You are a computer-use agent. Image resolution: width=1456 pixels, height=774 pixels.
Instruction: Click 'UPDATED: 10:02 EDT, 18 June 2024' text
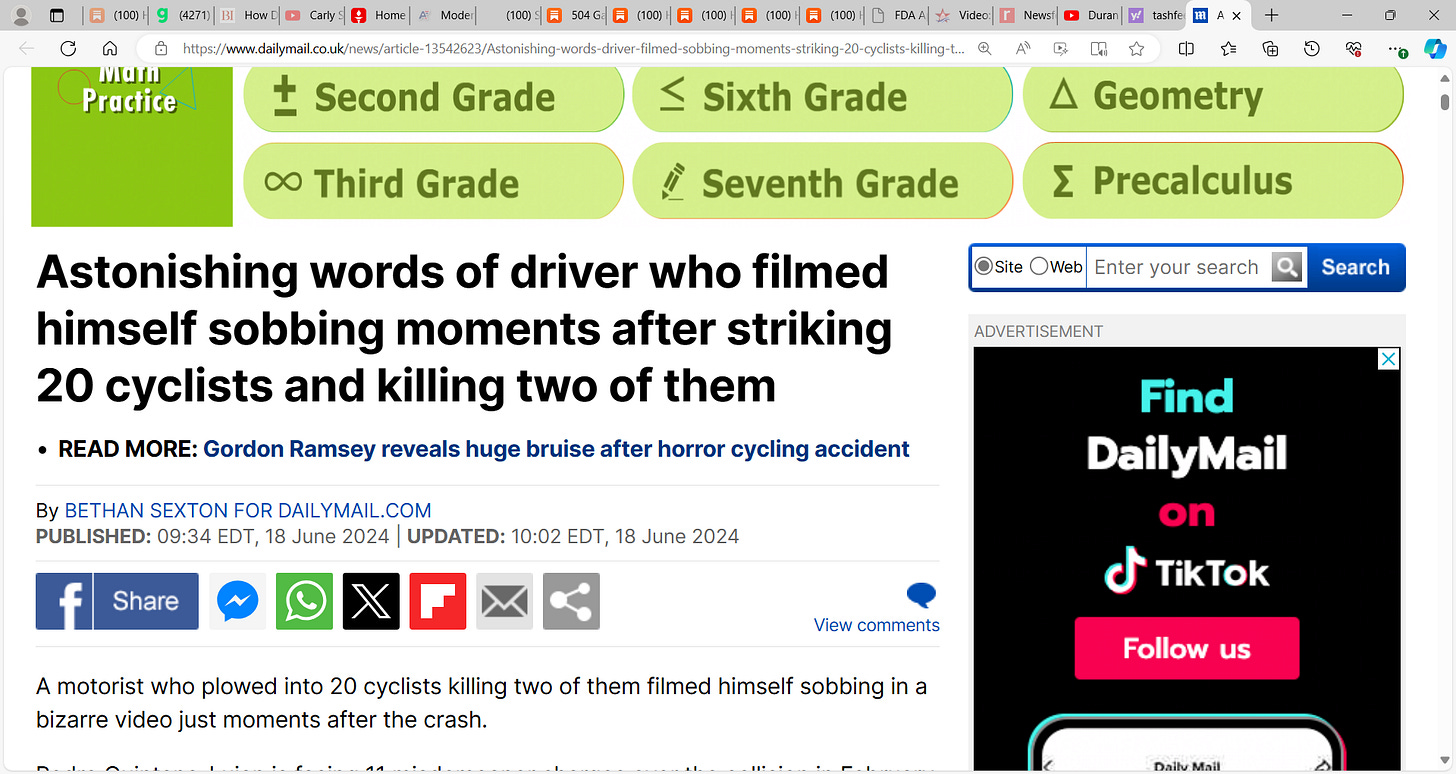tap(573, 536)
